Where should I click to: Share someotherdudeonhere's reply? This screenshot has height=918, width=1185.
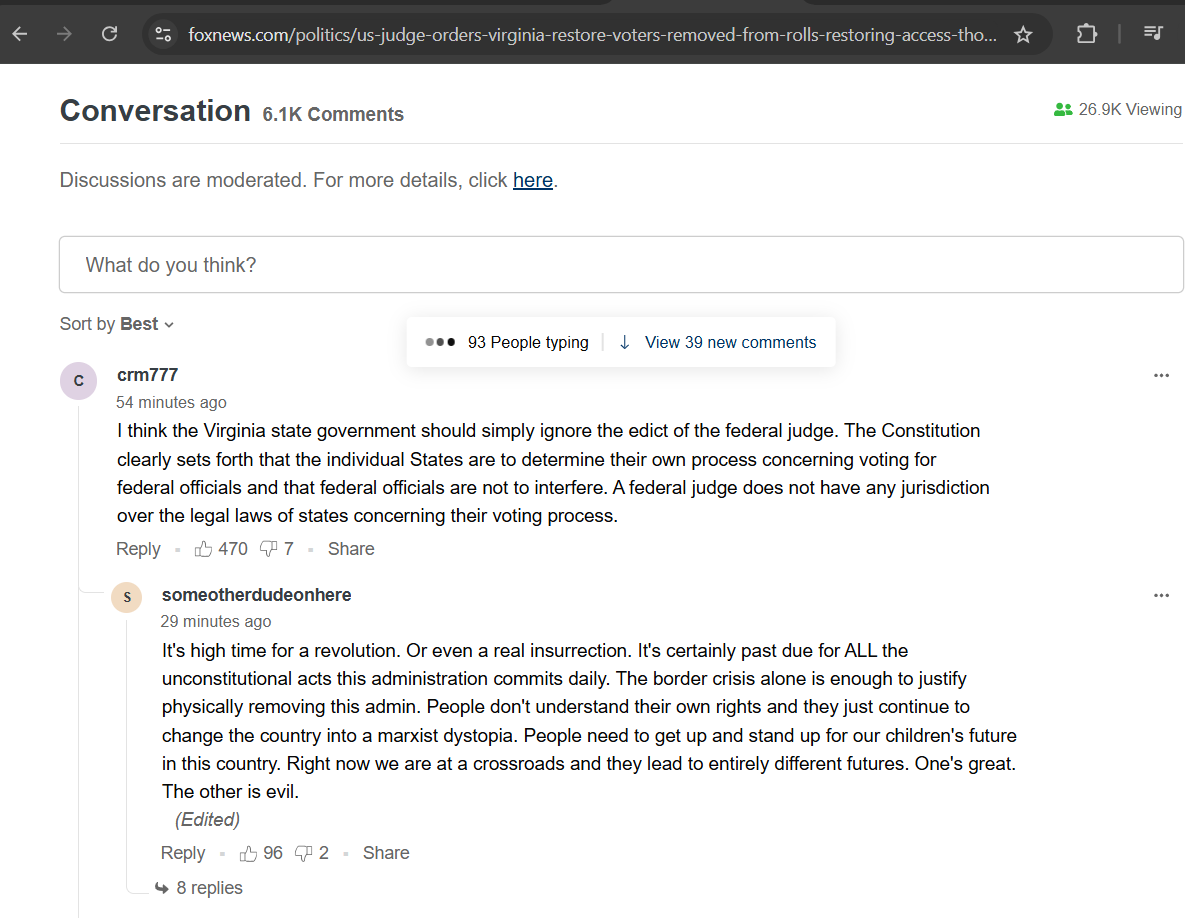[386, 853]
